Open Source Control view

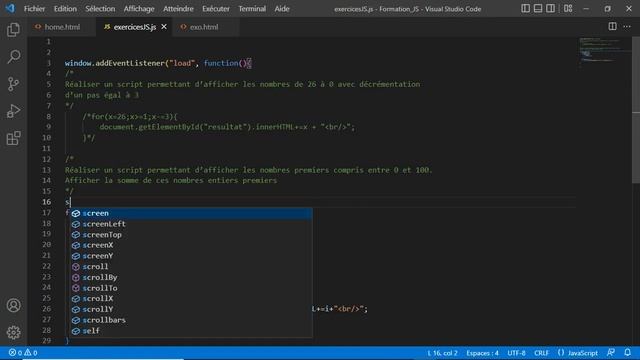tap(13, 84)
